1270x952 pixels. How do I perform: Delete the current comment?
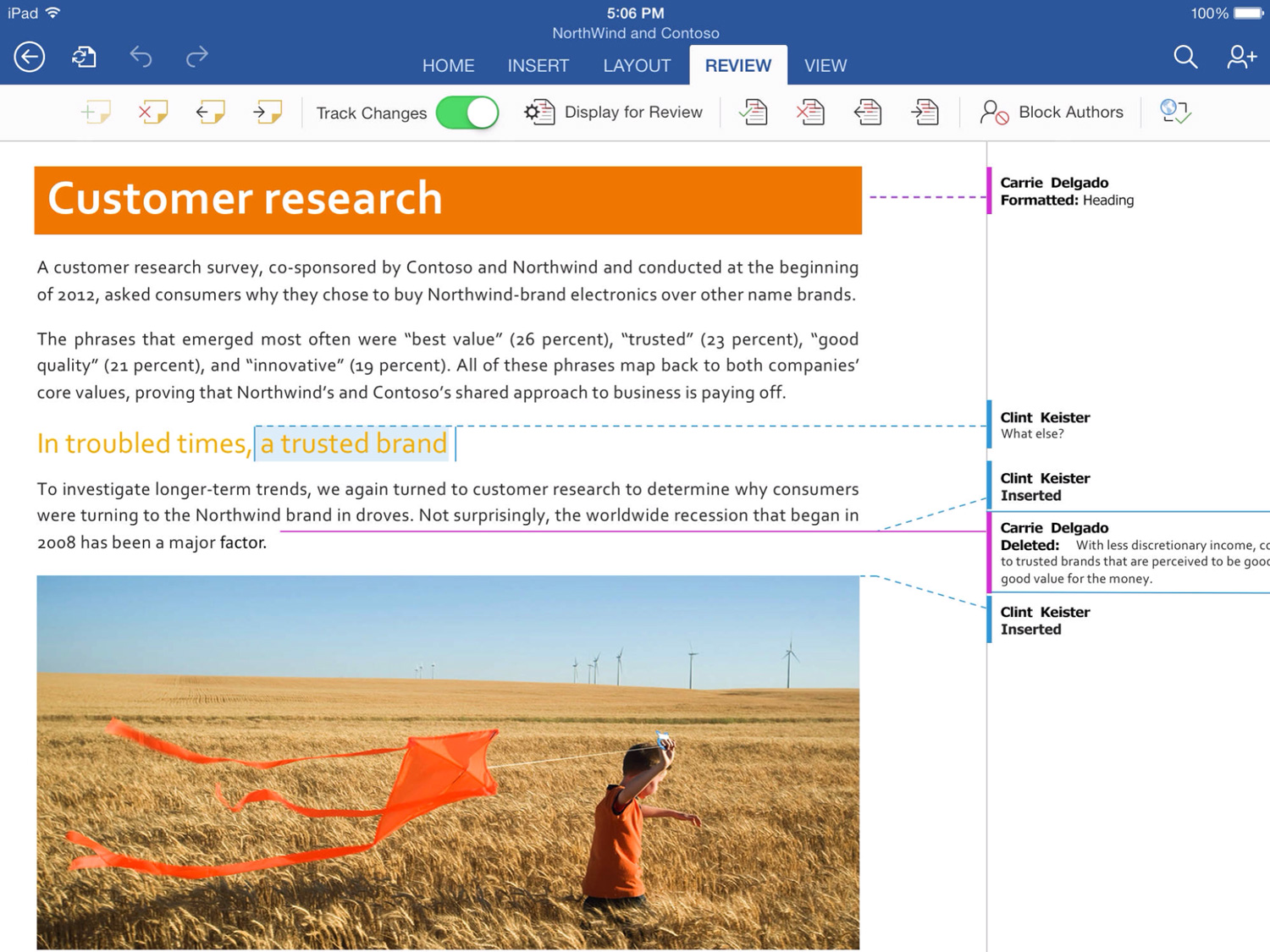click(x=152, y=112)
